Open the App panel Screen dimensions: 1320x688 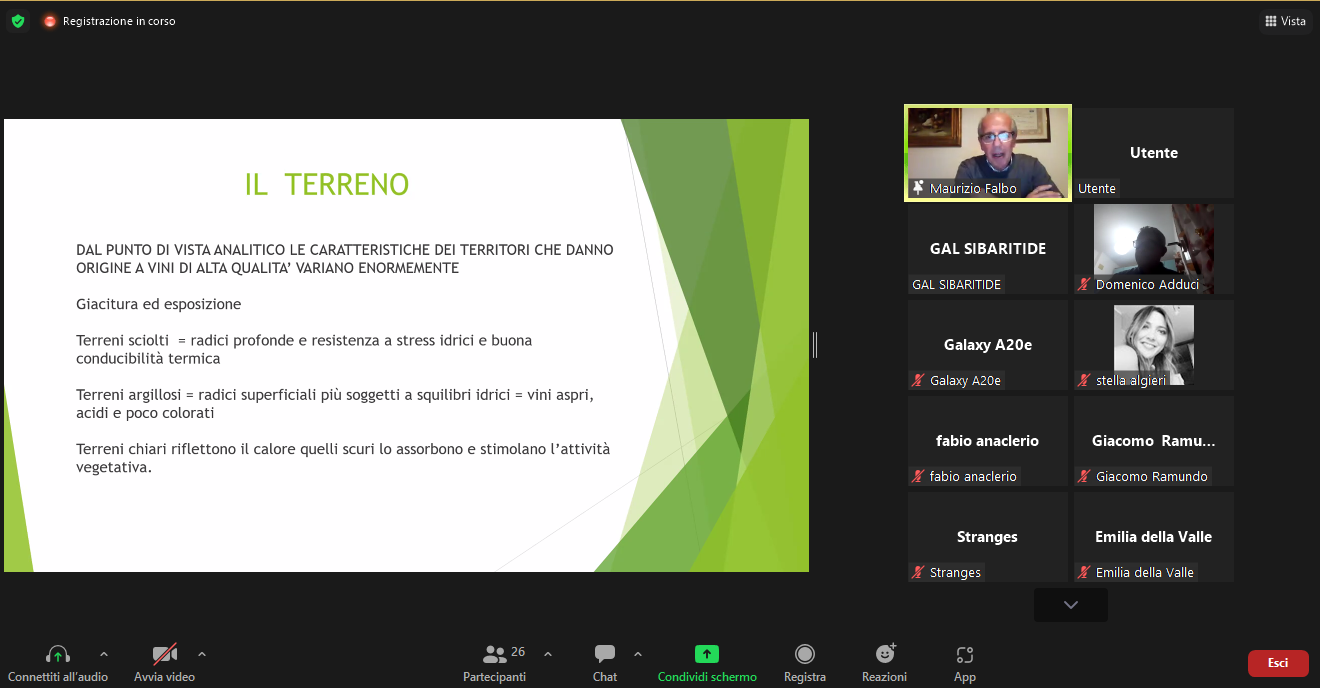[965, 662]
